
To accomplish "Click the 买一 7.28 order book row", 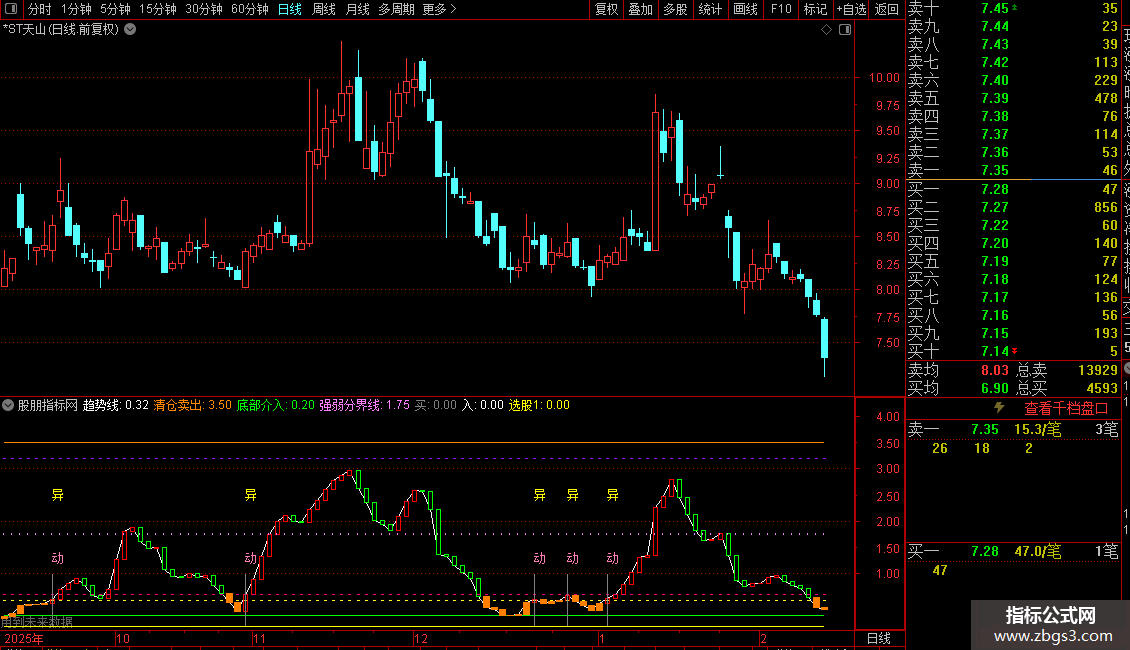I will (x=1013, y=189).
